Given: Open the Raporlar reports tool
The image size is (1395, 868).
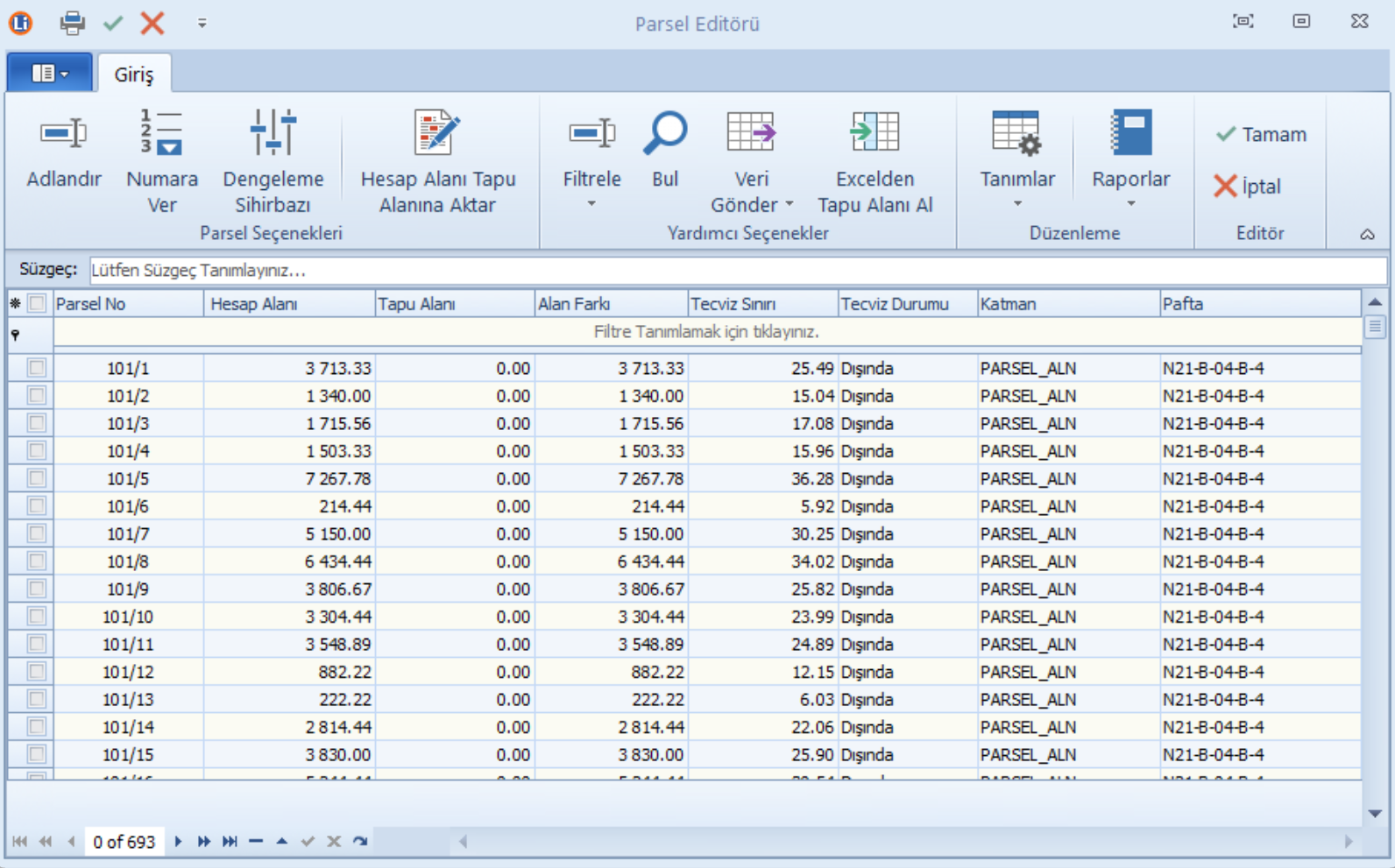Looking at the screenshot, I should coord(1130,149).
